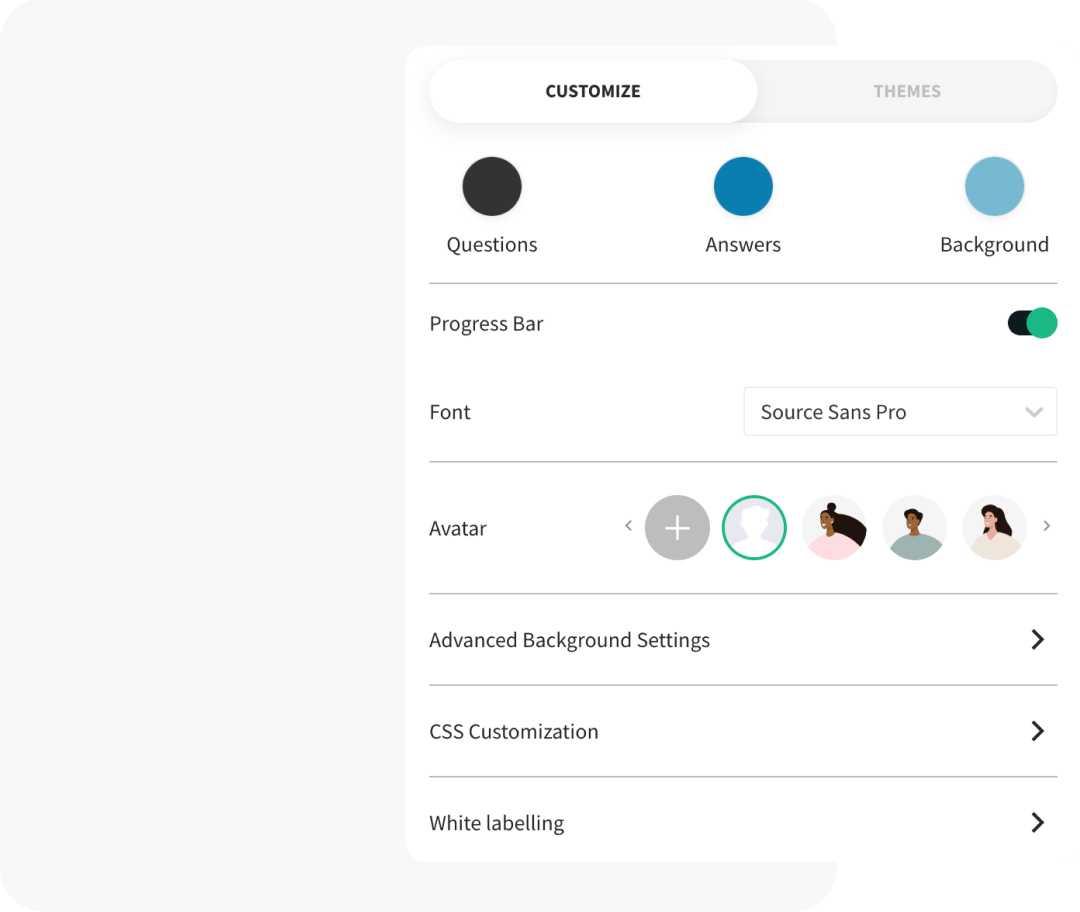Open the Font dropdown
Viewport: 1080px width, 912px height.
pos(900,412)
